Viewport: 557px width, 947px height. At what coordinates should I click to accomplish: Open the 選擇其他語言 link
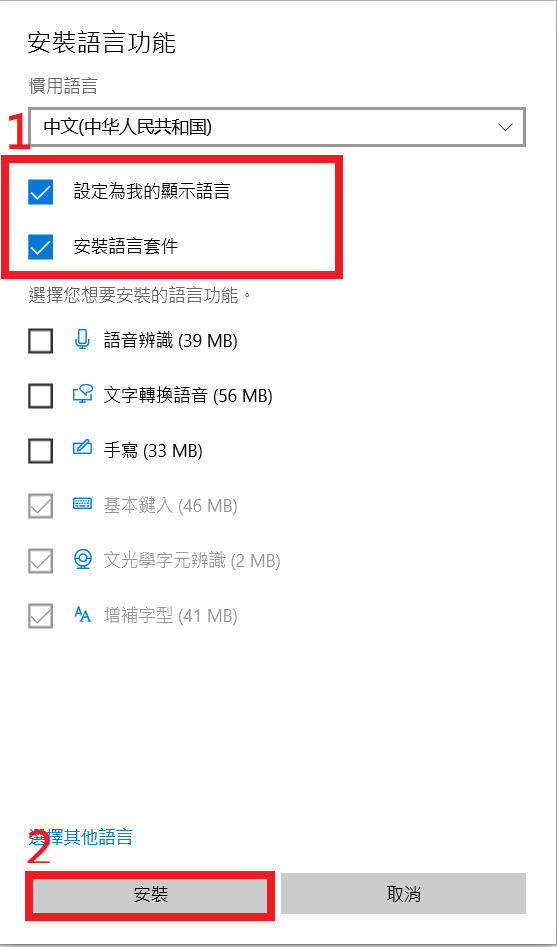(x=80, y=837)
